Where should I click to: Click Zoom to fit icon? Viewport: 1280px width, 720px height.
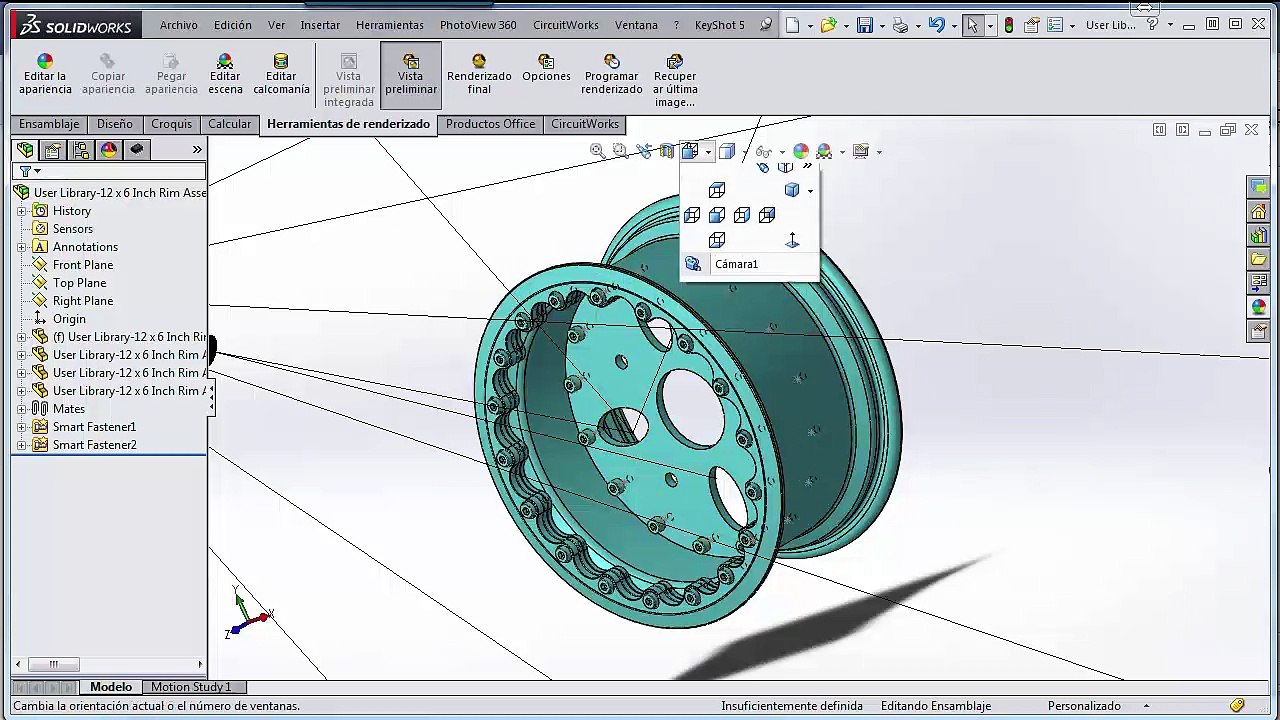(597, 151)
